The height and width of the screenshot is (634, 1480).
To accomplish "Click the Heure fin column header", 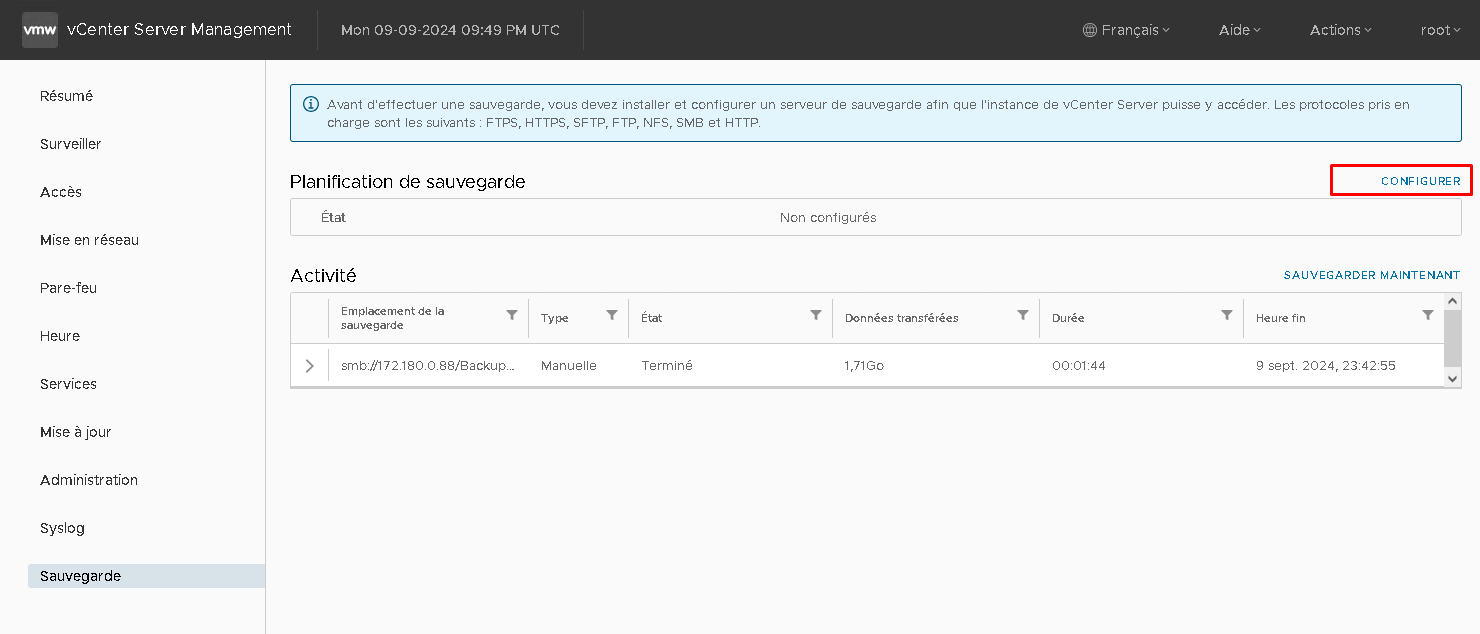I will tap(1281, 318).
